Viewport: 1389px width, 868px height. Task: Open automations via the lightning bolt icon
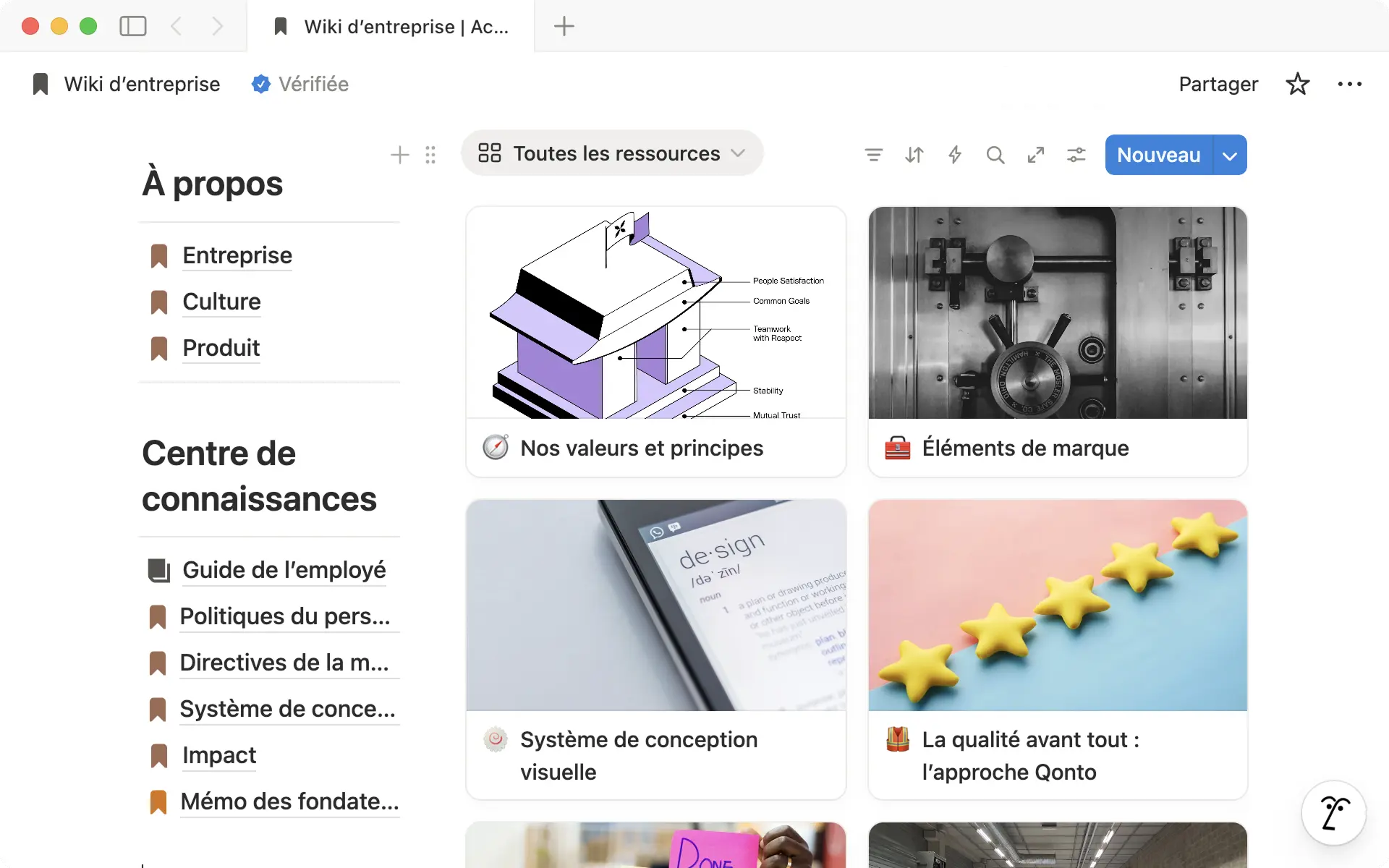click(954, 155)
